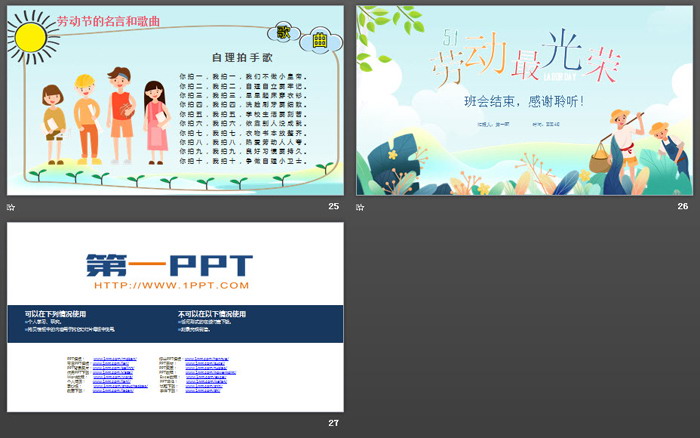Screen dimensions: 700x438
Task: Click the yellow building cloud icon on slide 25
Action: tap(320, 40)
